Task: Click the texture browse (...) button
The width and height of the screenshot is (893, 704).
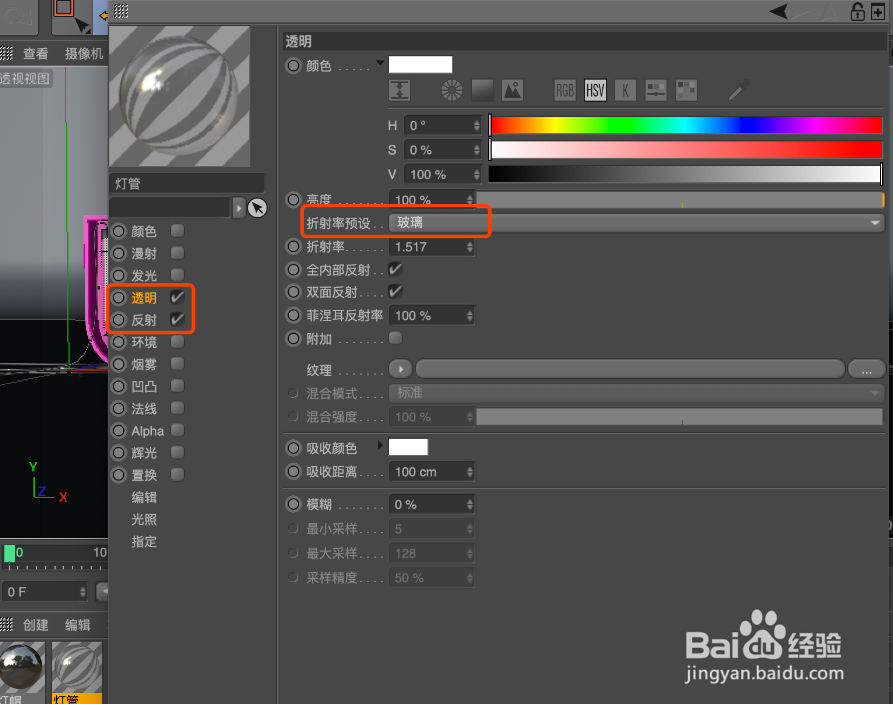Action: pos(866,369)
